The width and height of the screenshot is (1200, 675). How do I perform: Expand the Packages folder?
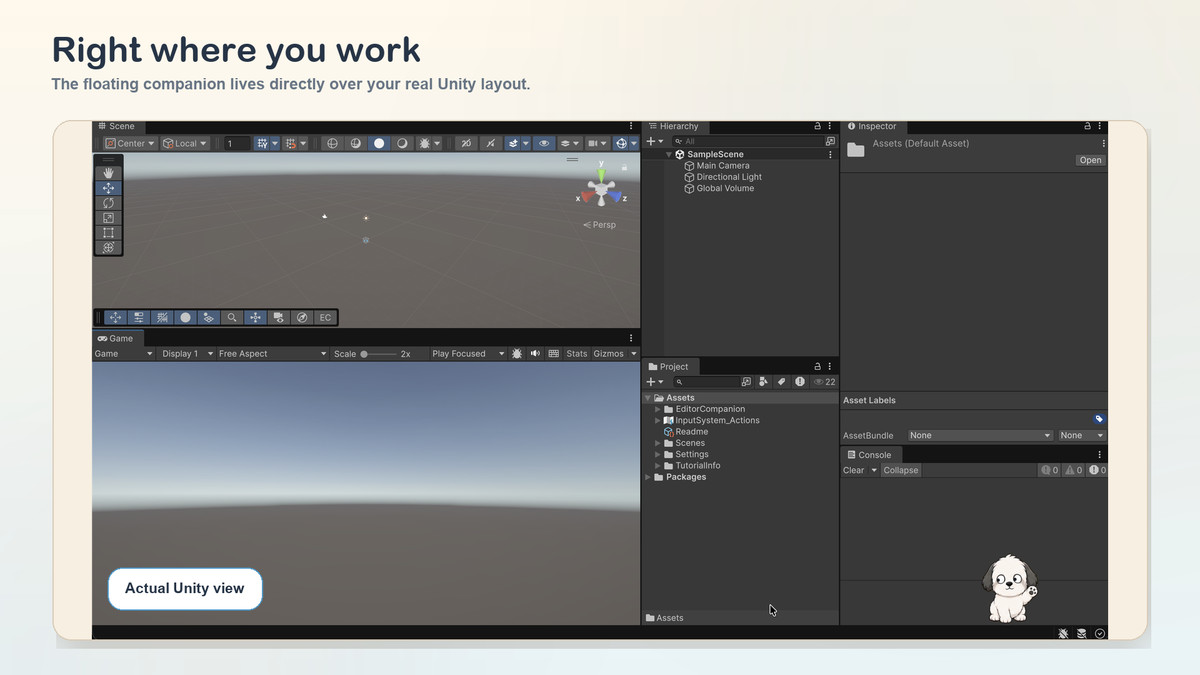pos(648,477)
